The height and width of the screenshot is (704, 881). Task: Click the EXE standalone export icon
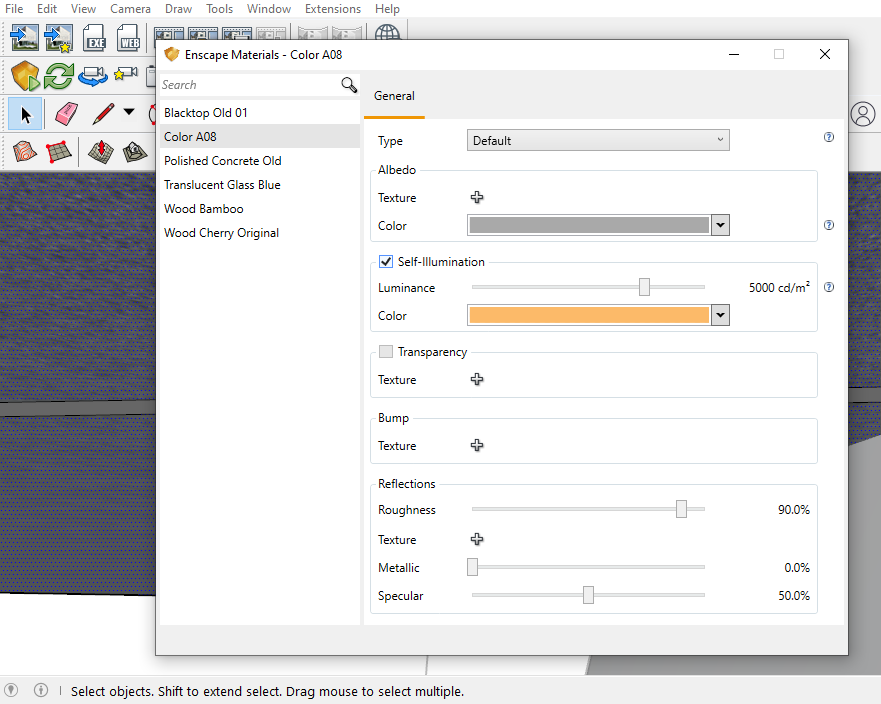[94, 38]
